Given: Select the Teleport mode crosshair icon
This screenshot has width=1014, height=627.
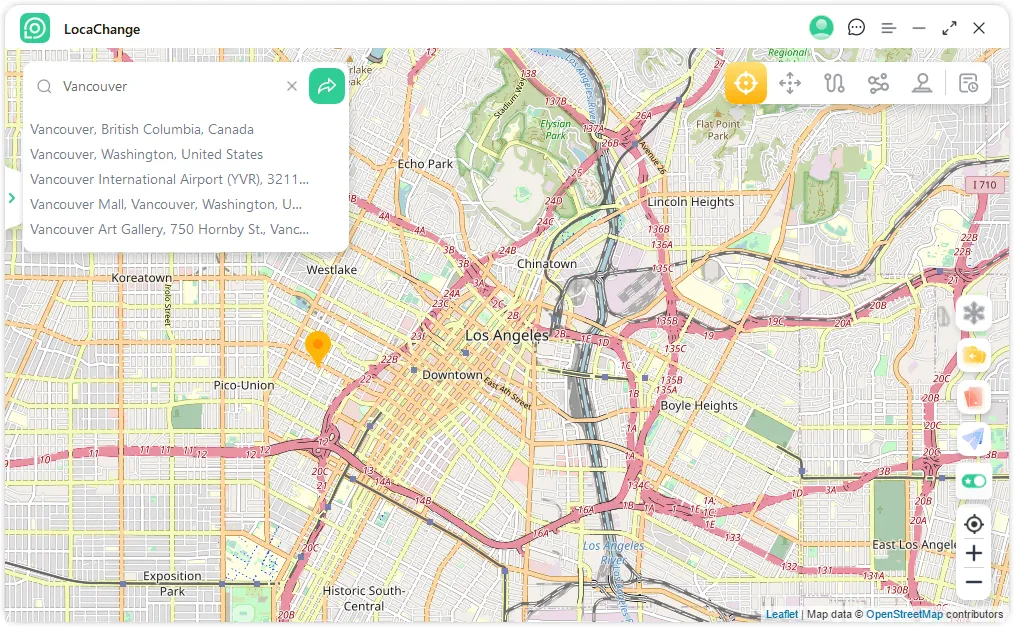Looking at the screenshot, I should [x=746, y=83].
